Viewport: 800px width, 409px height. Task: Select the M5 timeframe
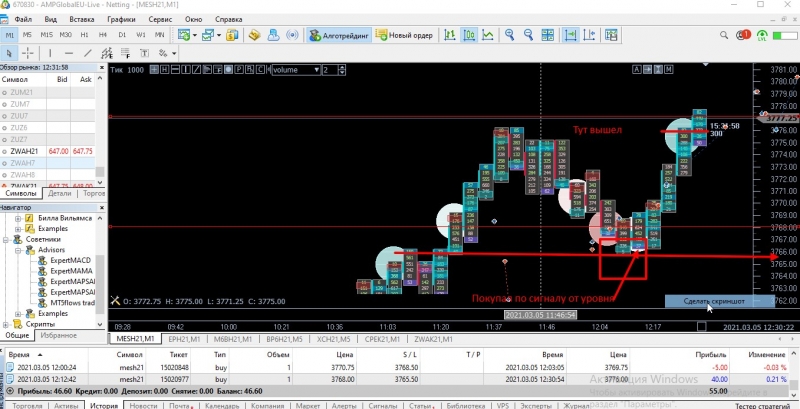[27, 35]
